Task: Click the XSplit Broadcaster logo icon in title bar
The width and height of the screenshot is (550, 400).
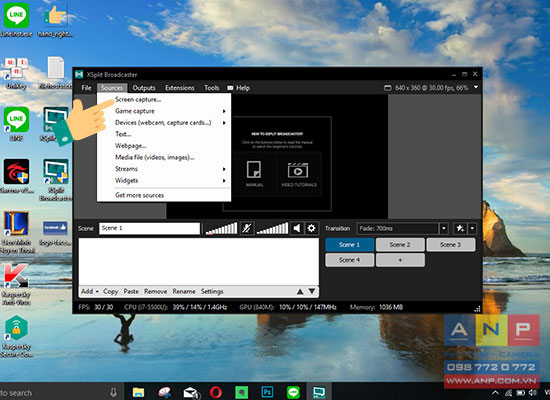Action: (79, 74)
